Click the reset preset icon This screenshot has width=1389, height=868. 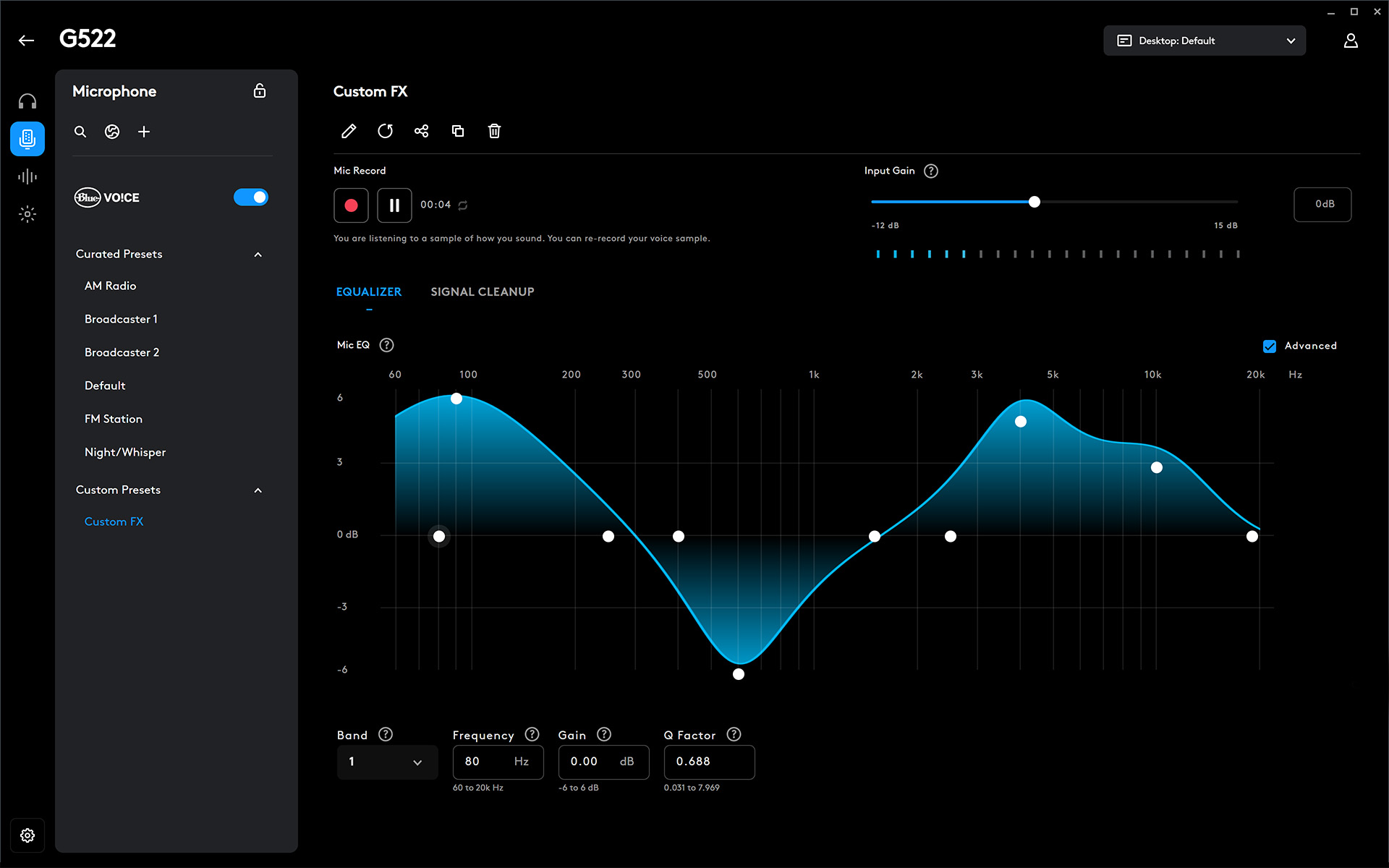[x=385, y=131]
